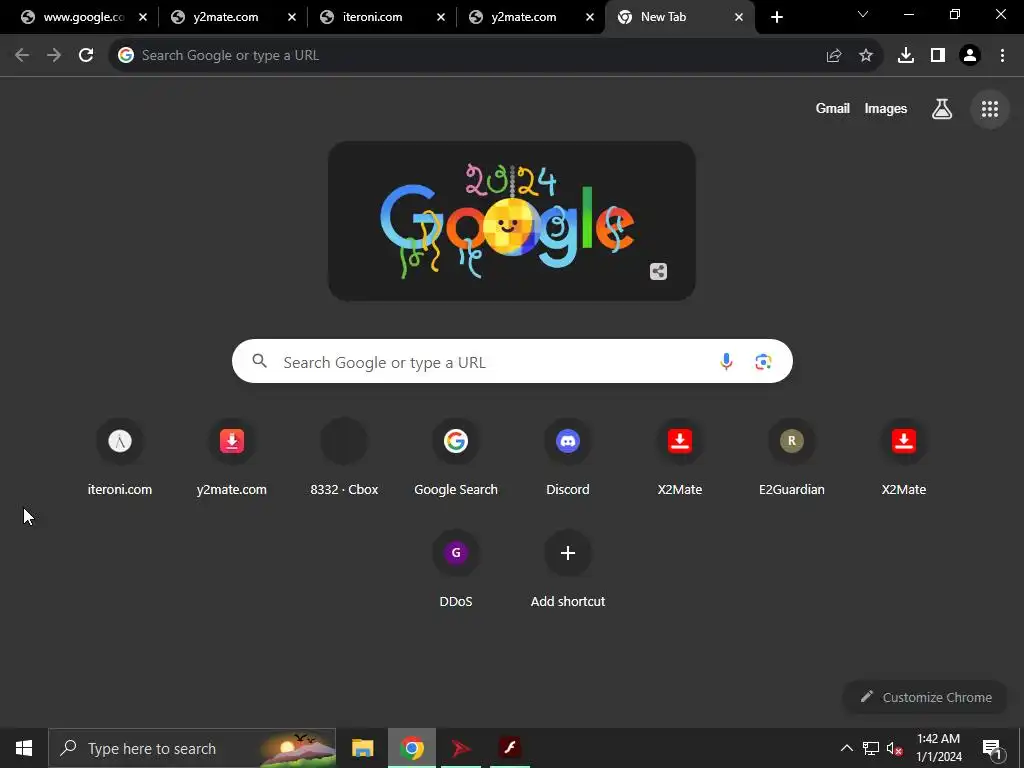
Task: Open the Google Search shortcut
Action: pyautogui.click(x=456, y=457)
